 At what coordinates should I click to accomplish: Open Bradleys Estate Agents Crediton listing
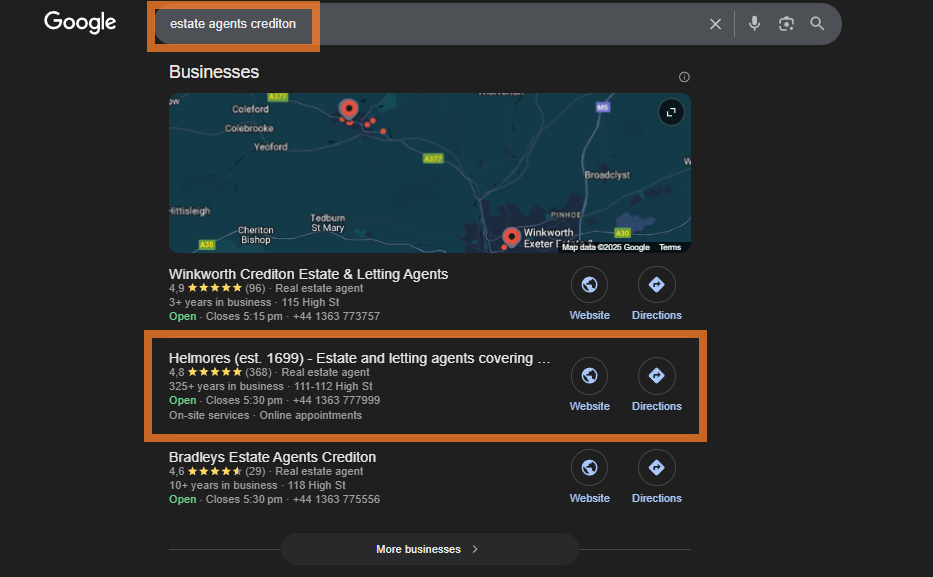pos(272,457)
